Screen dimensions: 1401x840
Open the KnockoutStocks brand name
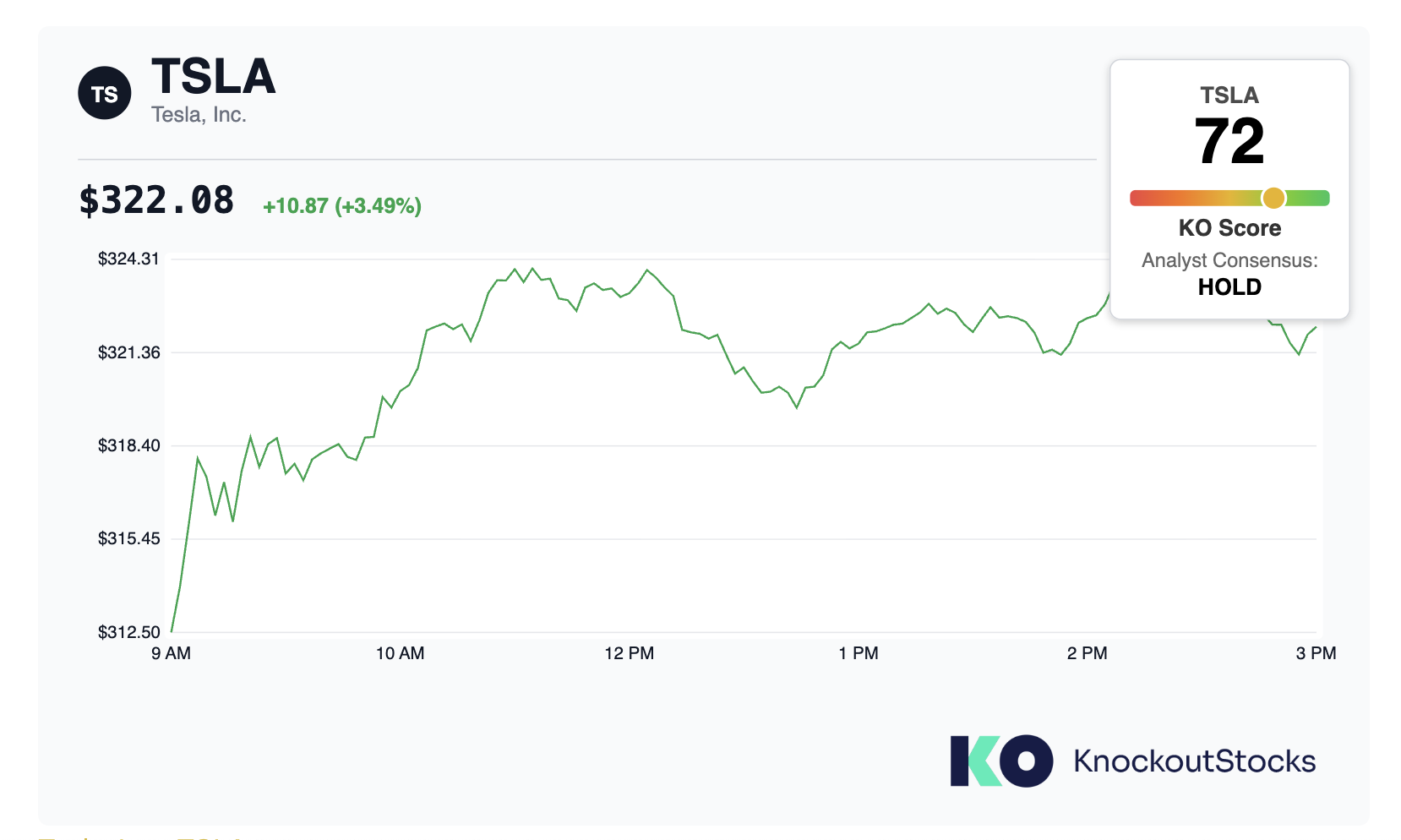(1195, 761)
